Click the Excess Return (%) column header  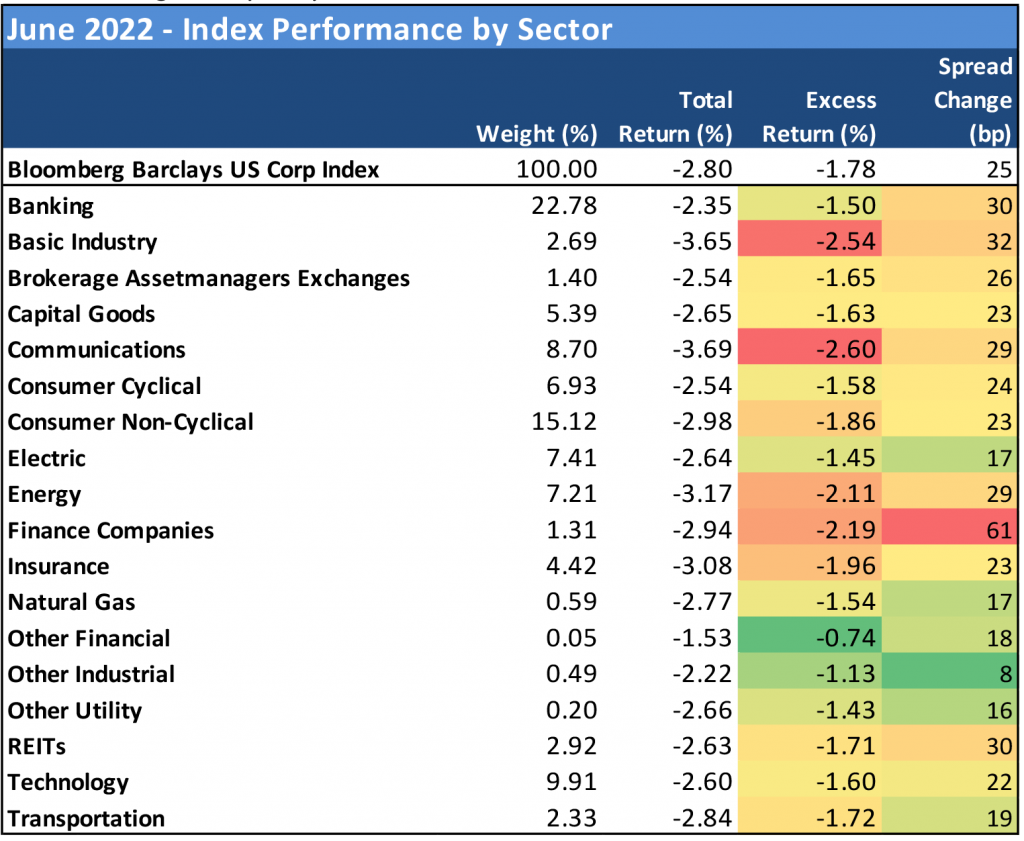tap(819, 117)
